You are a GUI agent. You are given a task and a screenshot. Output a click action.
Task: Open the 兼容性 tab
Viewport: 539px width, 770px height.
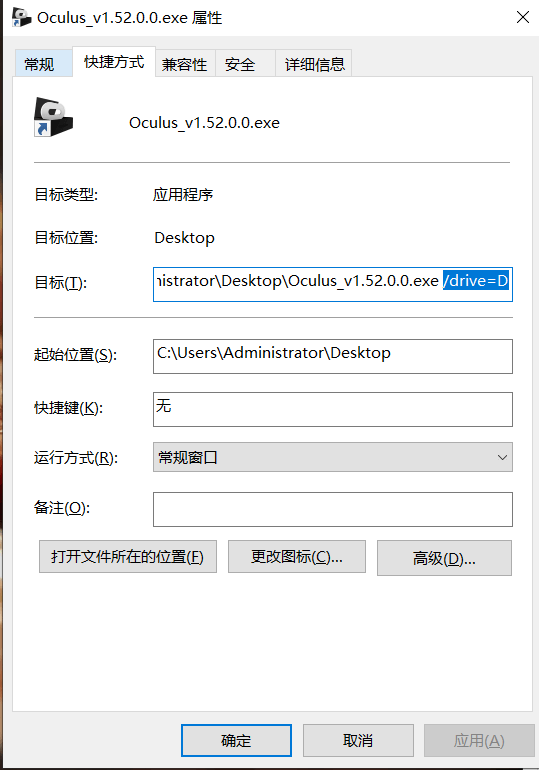pyautogui.click(x=185, y=64)
